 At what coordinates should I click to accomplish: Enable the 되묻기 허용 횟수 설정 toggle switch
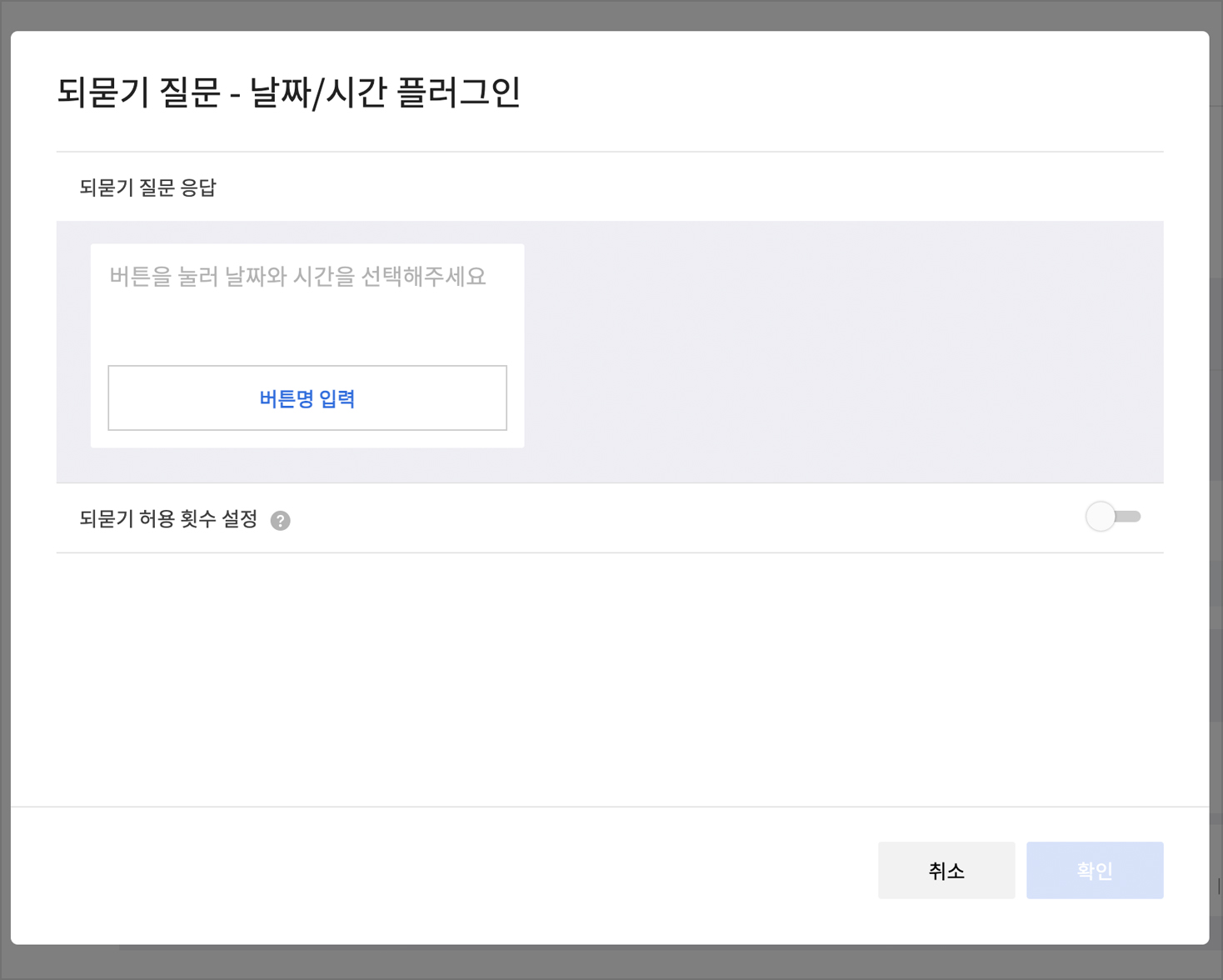pos(1112,517)
